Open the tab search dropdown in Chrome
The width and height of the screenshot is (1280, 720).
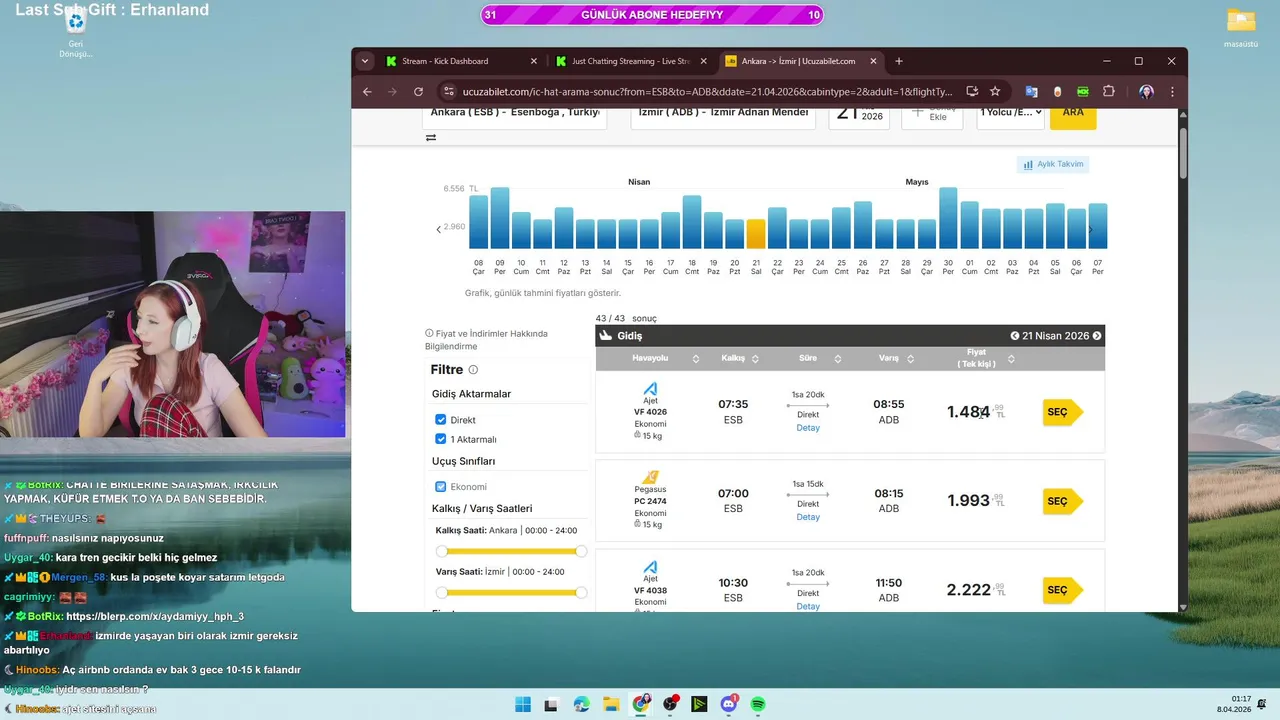[365, 61]
